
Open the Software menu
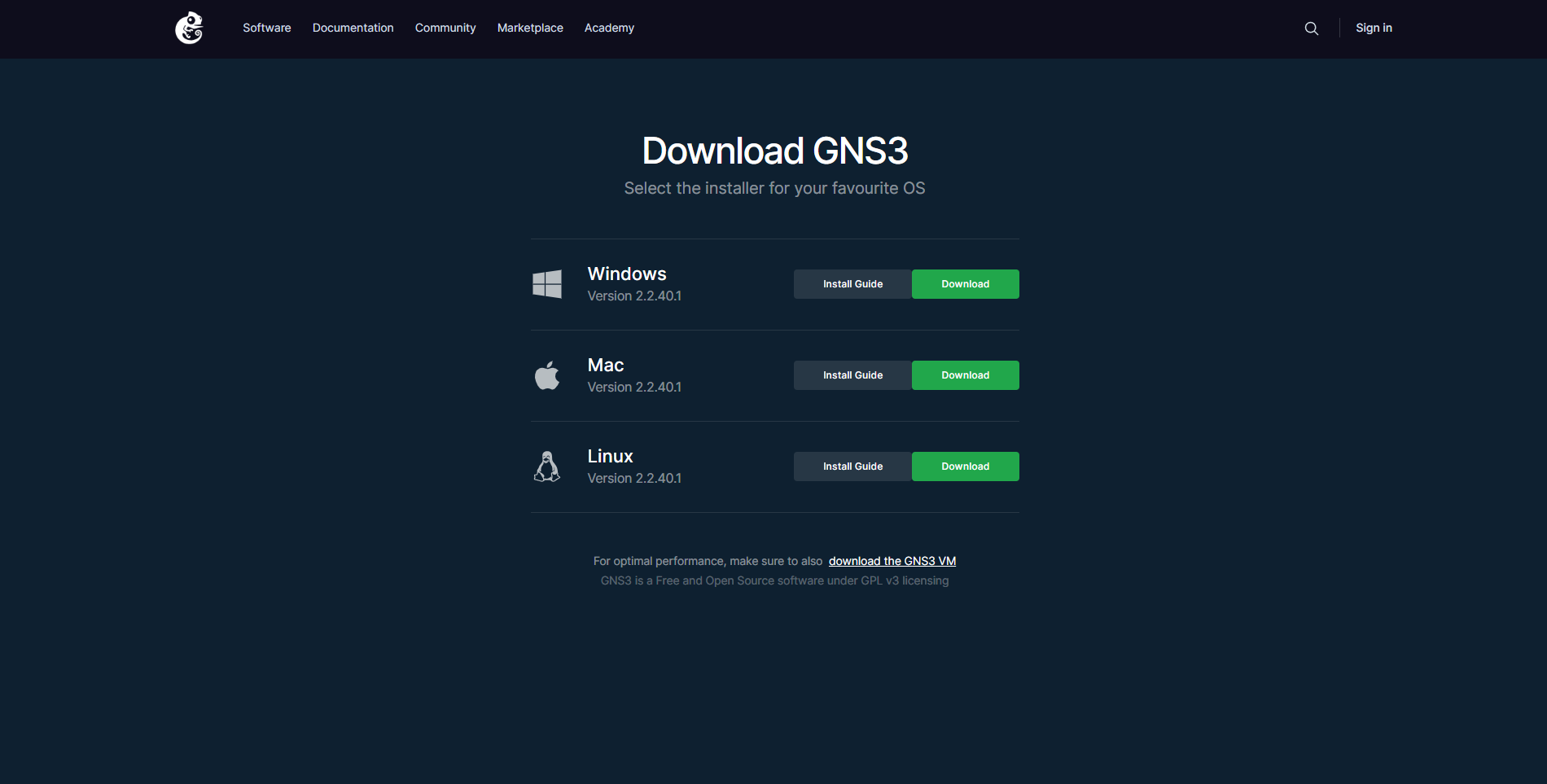coord(267,28)
